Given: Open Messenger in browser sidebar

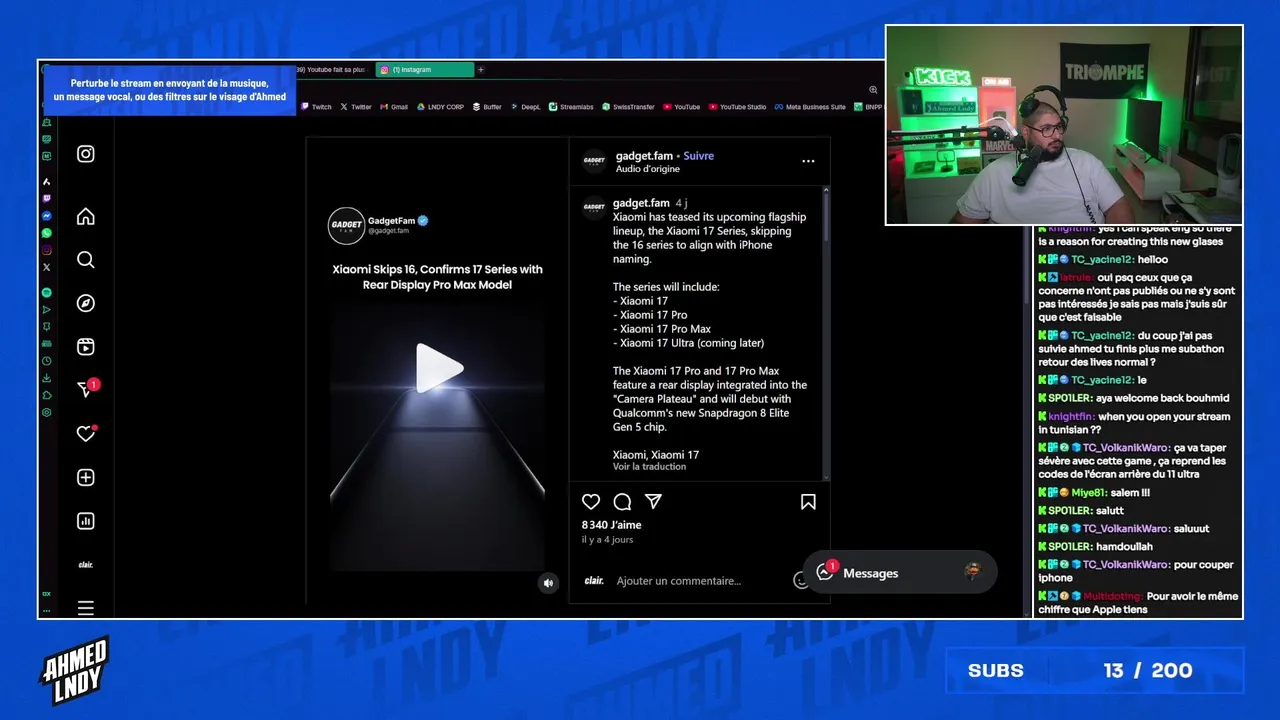Looking at the screenshot, I should [x=46, y=216].
